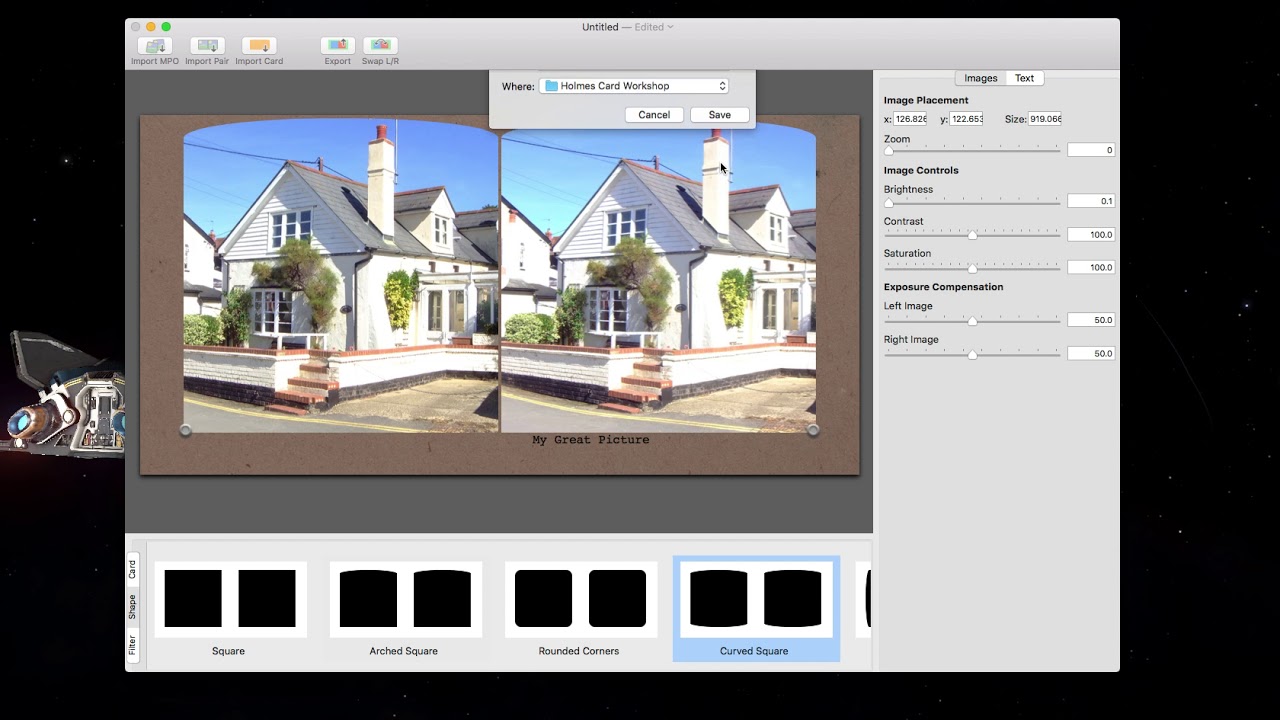Click the Import Pair toolbar icon
This screenshot has height=720, width=1280.
[207, 45]
